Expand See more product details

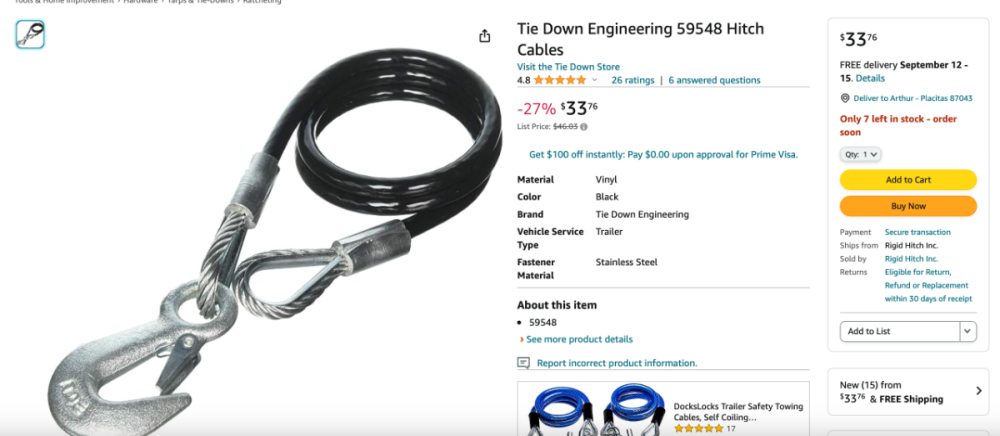[x=576, y=339]
